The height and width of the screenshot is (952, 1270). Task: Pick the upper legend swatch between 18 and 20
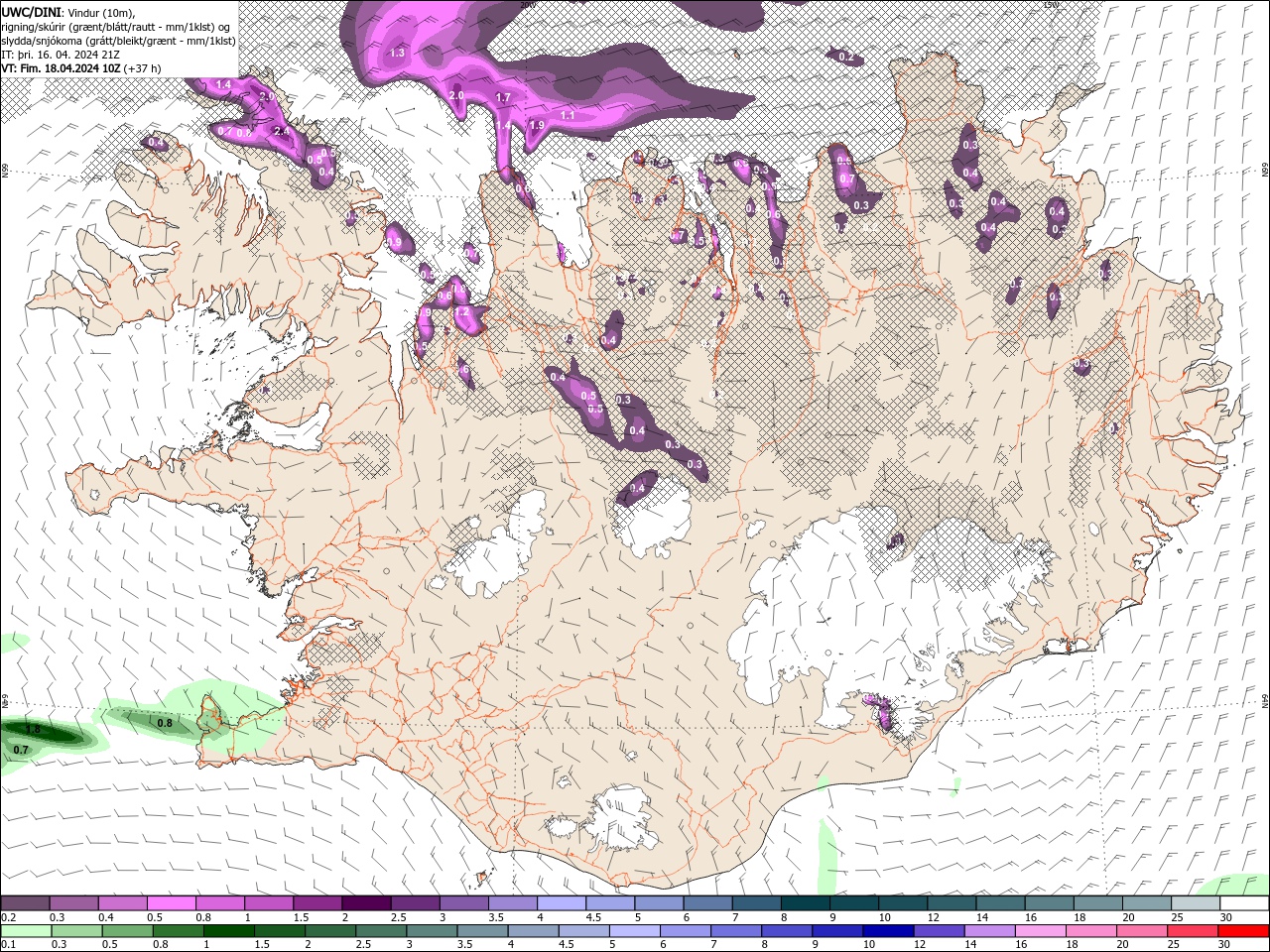click(x=1096, y=903)
